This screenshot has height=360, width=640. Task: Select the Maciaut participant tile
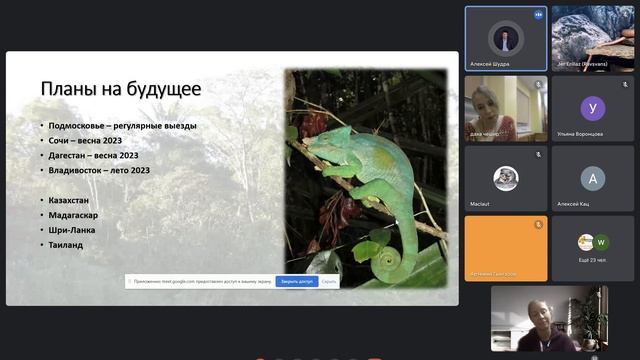506,178
